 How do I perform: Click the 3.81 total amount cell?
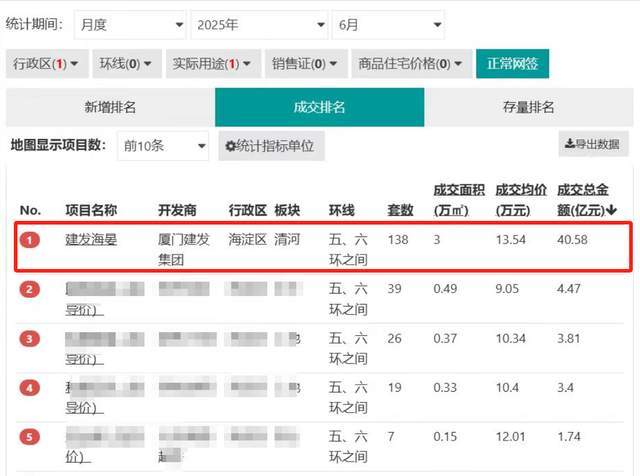tap(569, 338)
